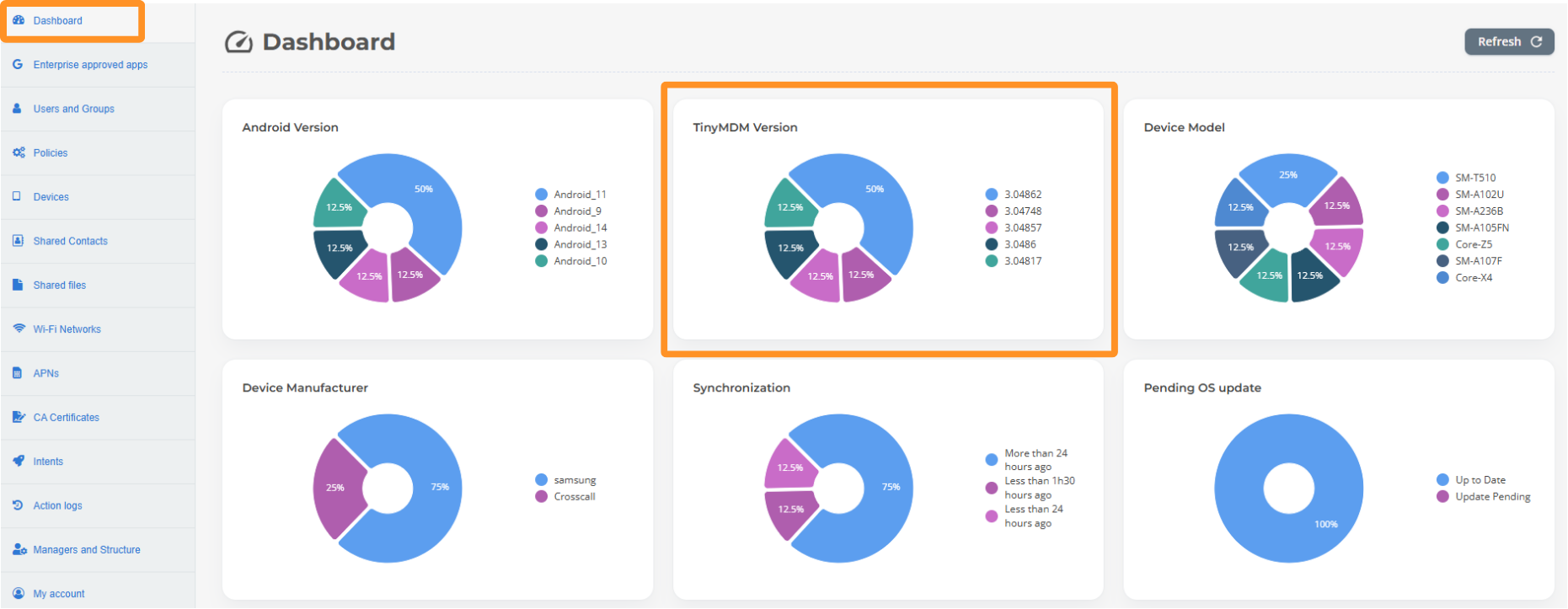
Task: Click the 3.04862 legend color dot
Action: click(992, 195)
